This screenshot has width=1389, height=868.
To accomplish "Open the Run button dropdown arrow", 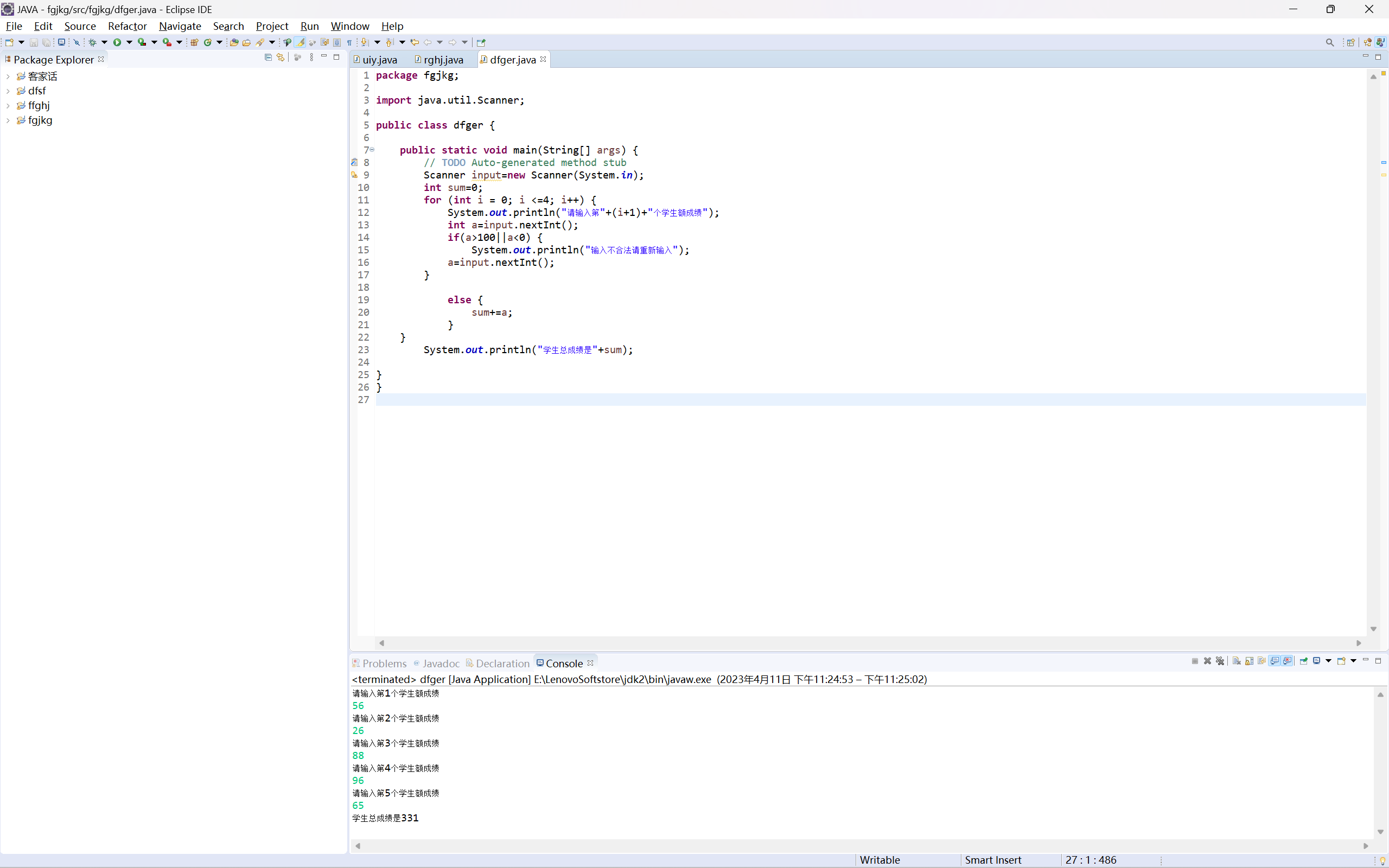I will [x=129, y=42].
